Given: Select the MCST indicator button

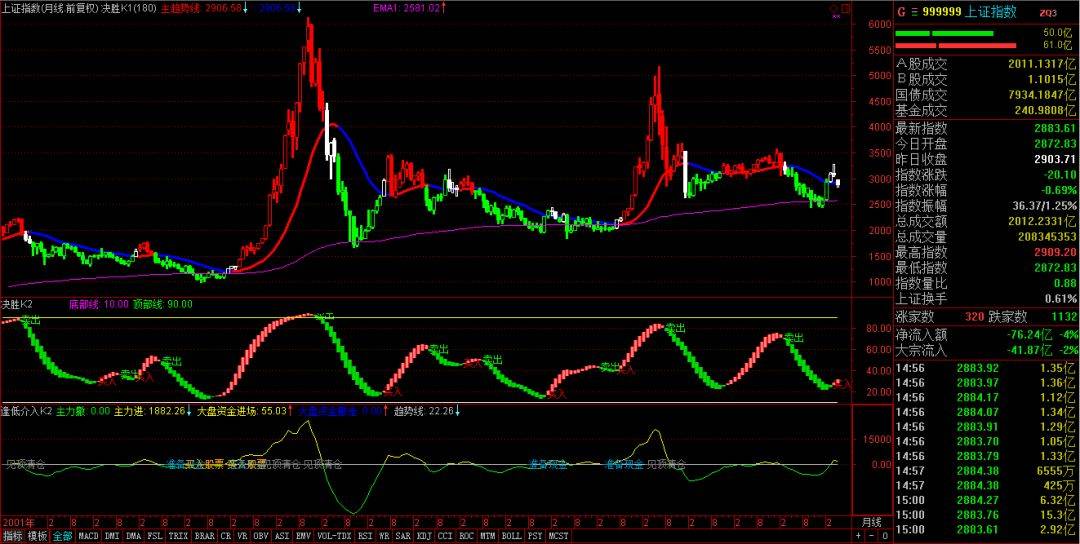Looking at the screenshot, I should pos(559,536).
